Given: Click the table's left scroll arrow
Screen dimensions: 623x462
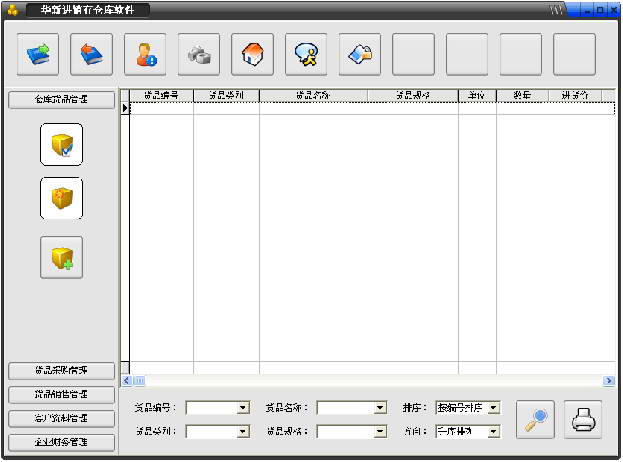Looking at the screenshot, I should tap(126, 381).
